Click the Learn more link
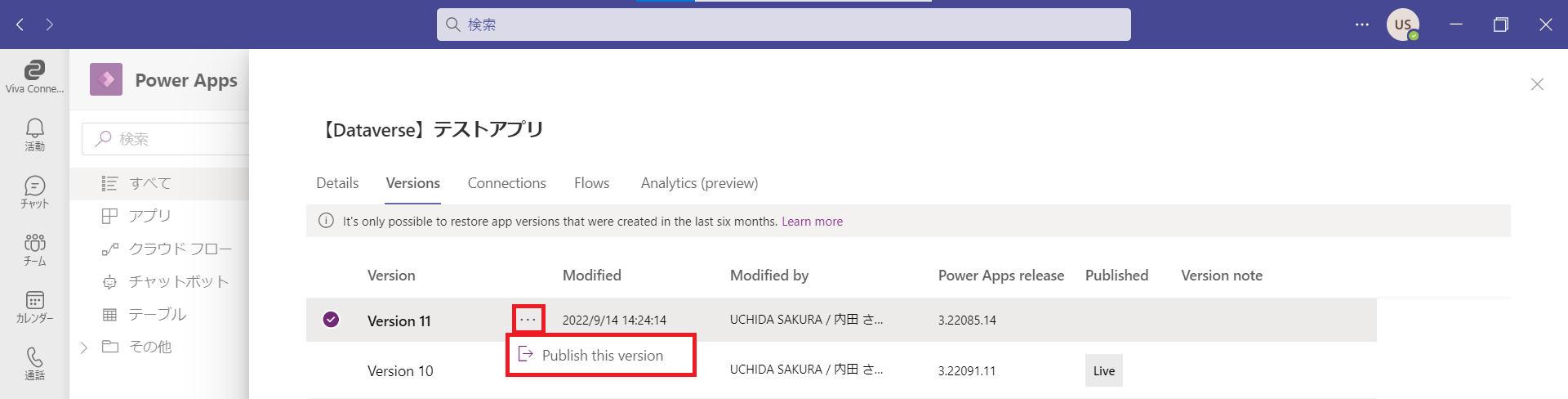 click(812, 222)
